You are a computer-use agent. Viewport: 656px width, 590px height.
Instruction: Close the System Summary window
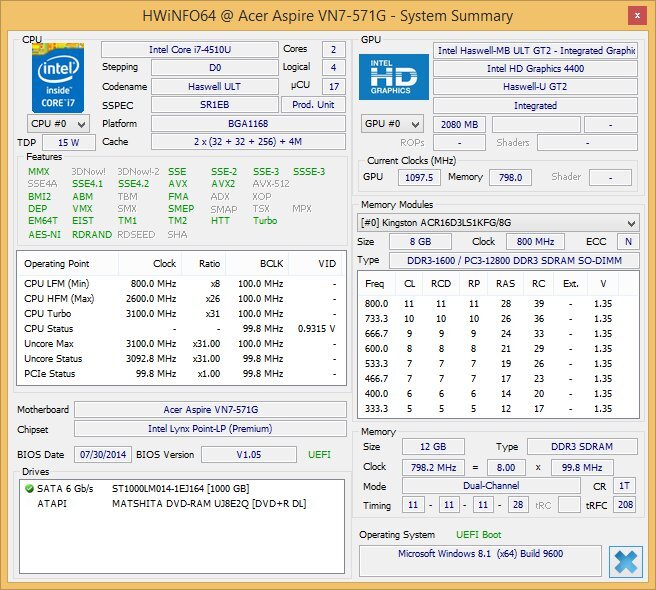tap(637, 16)
